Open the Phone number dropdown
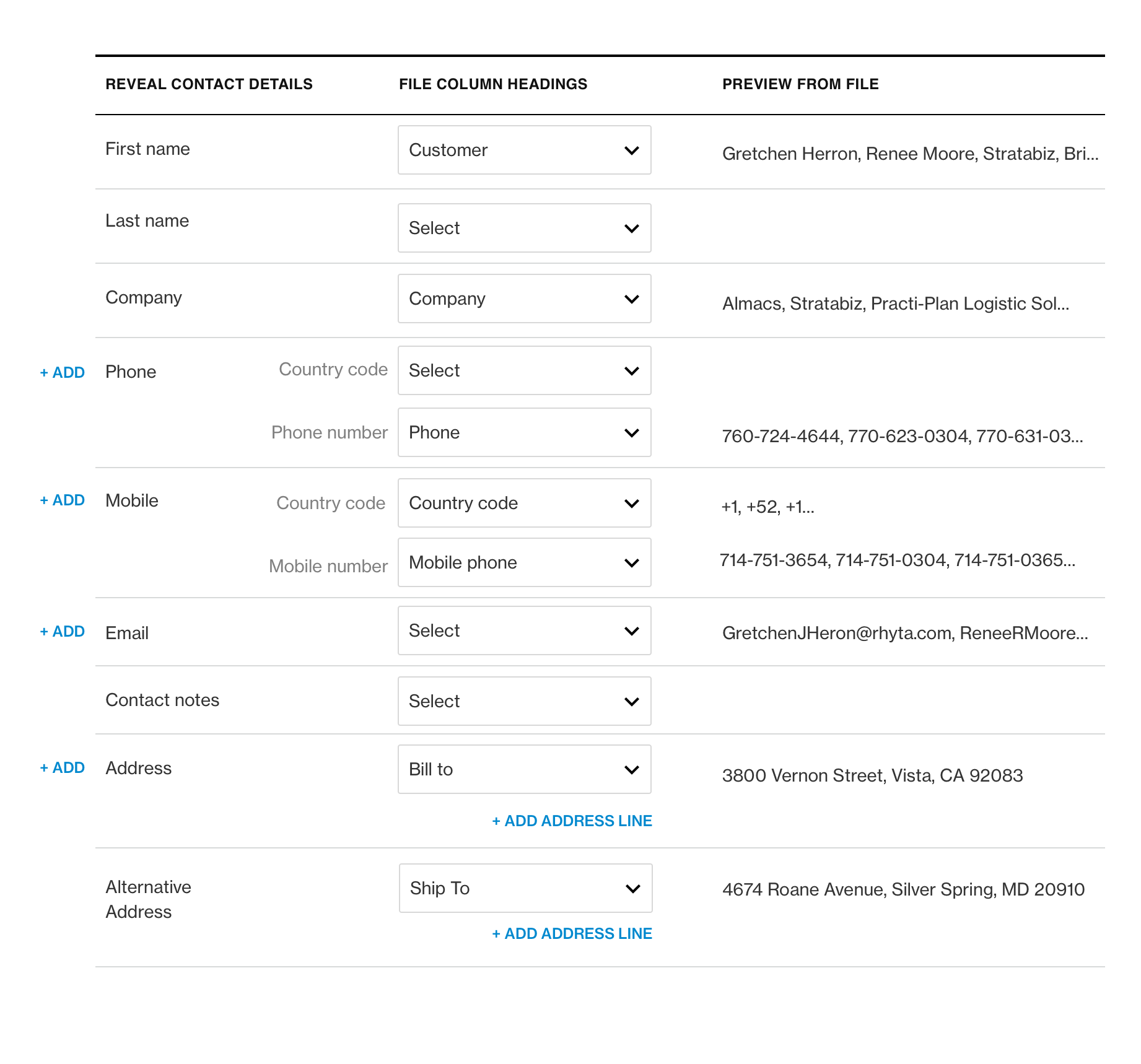The width and height of the screenshot is (1141, 1064). tap(524, 432)
